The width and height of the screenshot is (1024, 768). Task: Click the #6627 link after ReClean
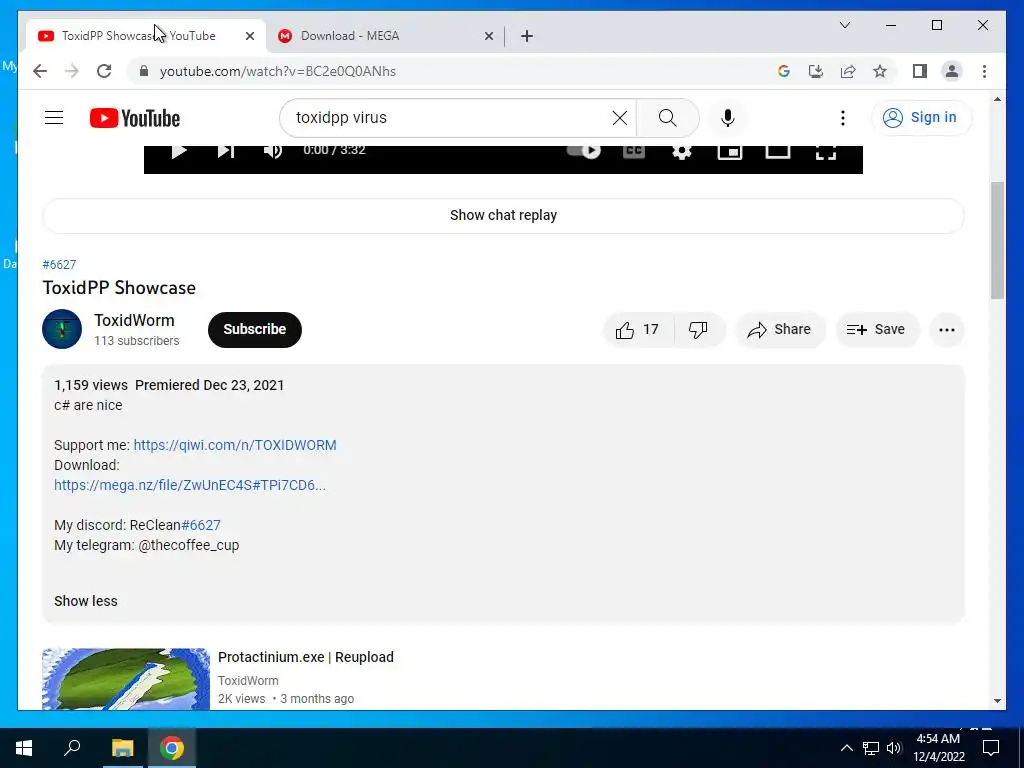point(200,525)
